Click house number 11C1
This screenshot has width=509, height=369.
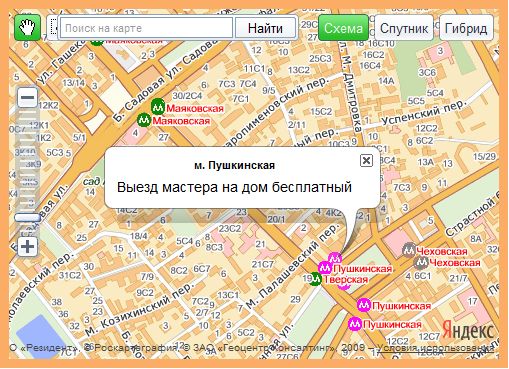(255, 69)
